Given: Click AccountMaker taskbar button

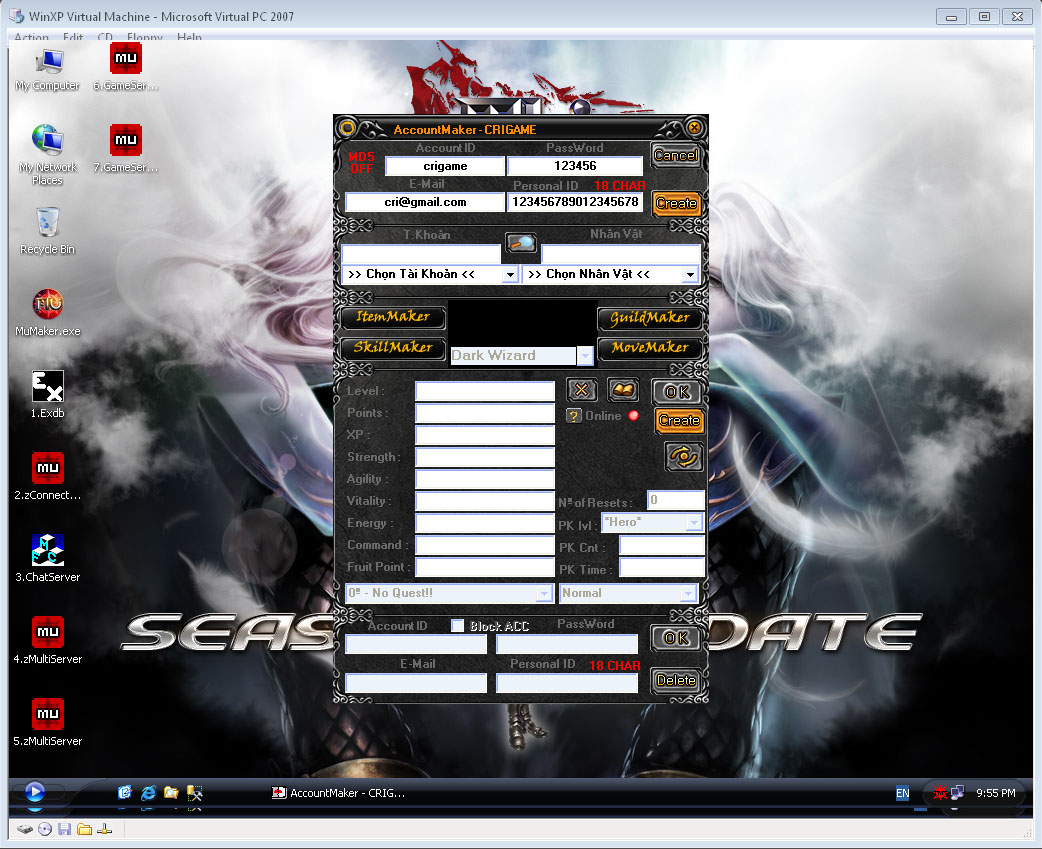Looking at the screenshot, I should coord(339,793).
